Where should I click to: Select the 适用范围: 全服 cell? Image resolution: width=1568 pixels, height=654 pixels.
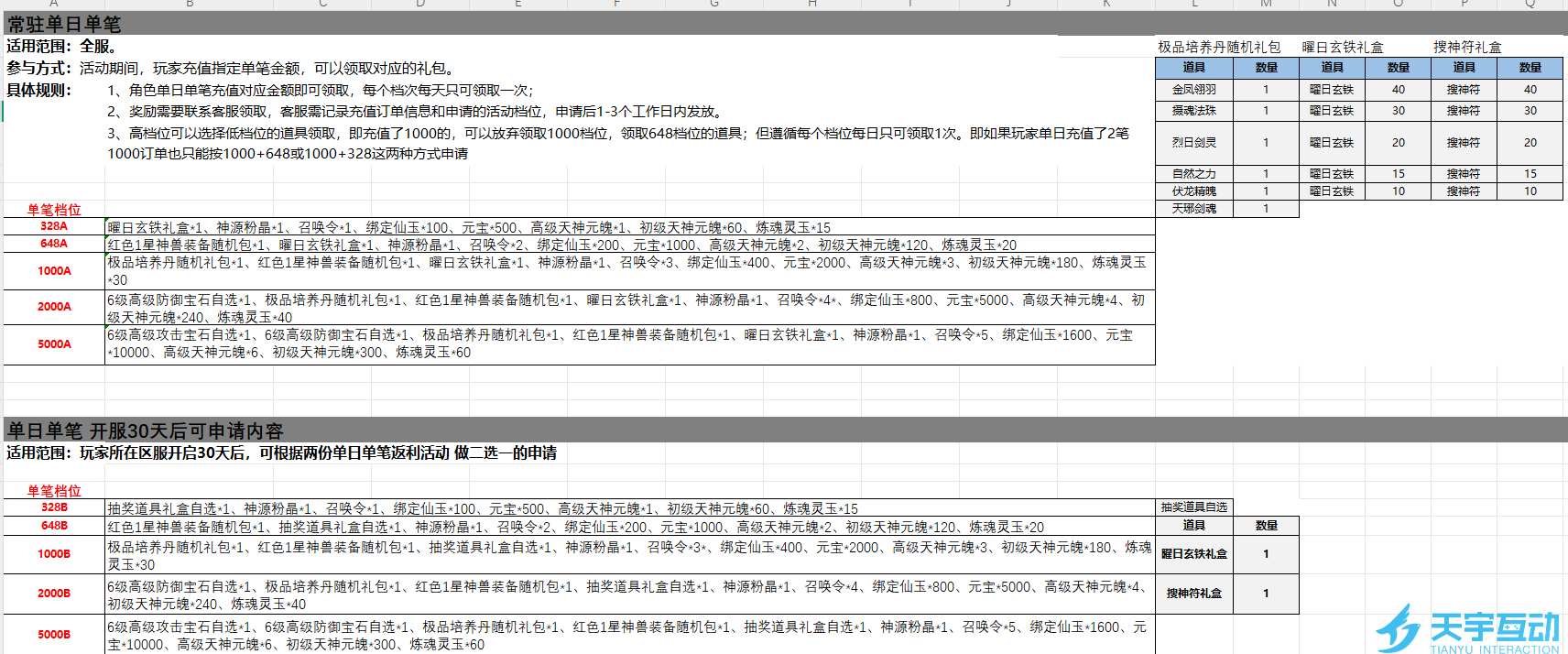tap(61, 46)
